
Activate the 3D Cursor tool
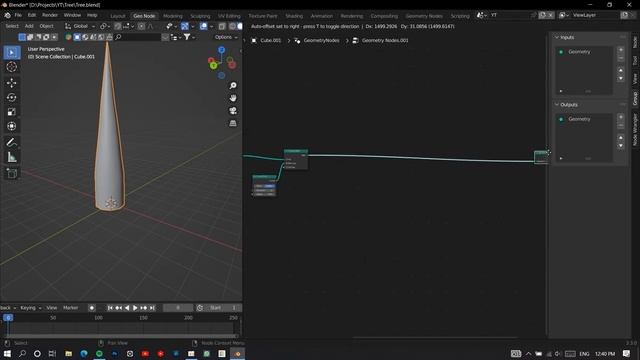[x=11, y=67]
